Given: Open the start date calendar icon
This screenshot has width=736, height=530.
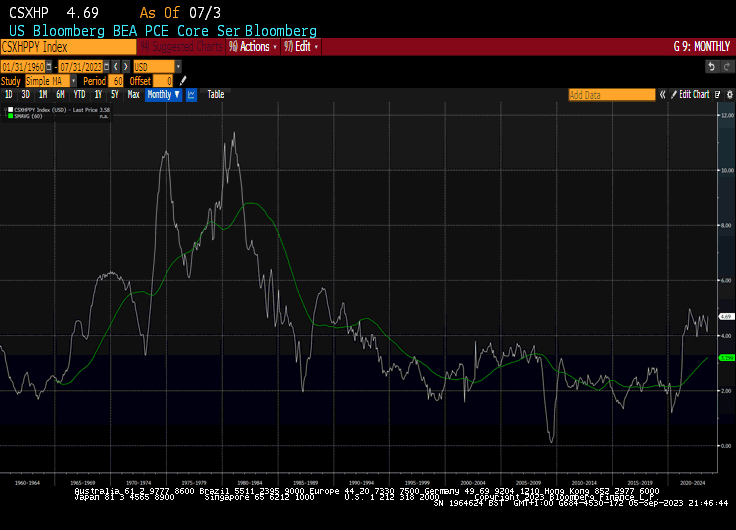Looking at the screenshot, I should [50, 66].
